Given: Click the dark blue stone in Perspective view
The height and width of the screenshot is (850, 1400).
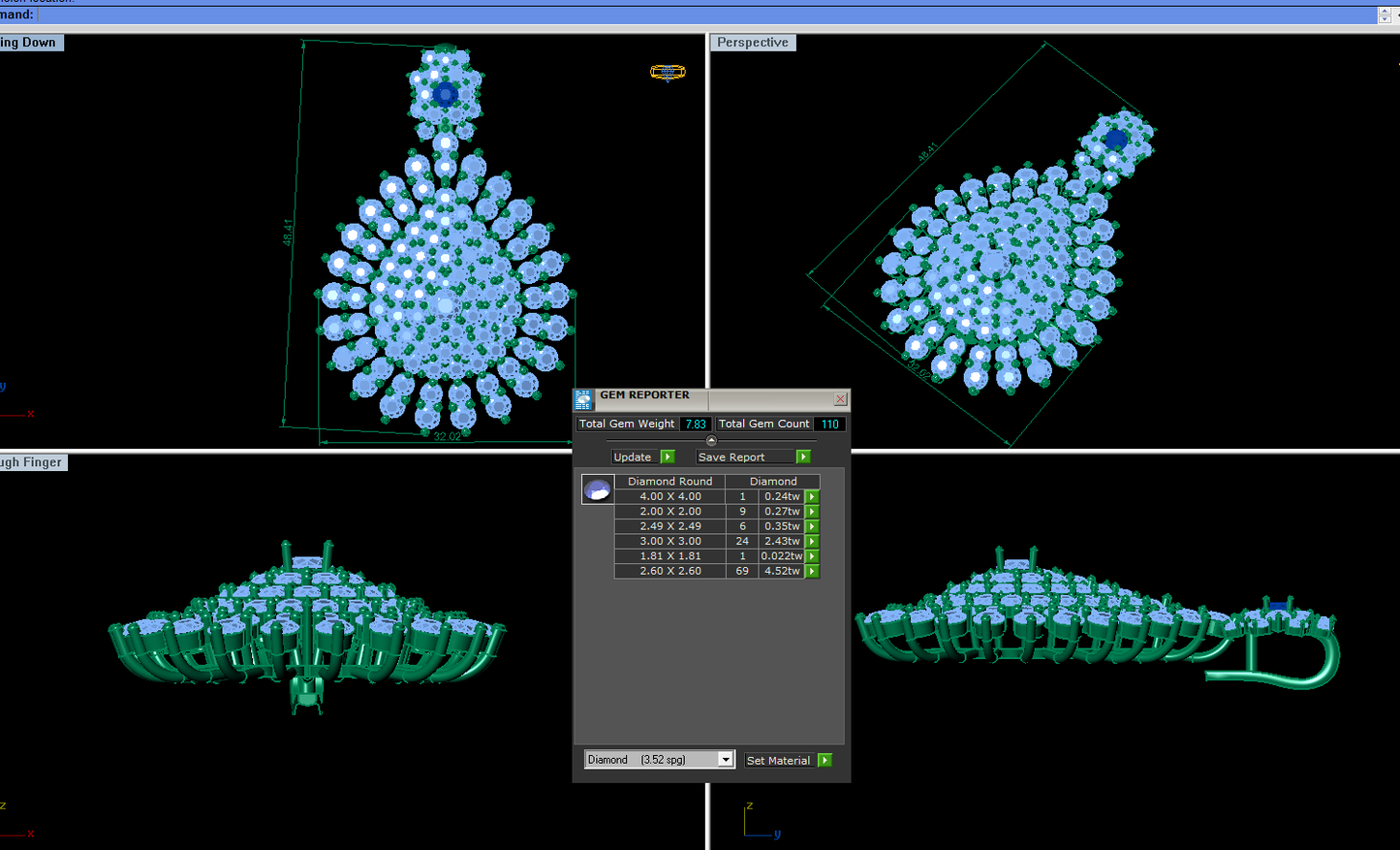Looking at the screenshot, I should pos(1116,140).
